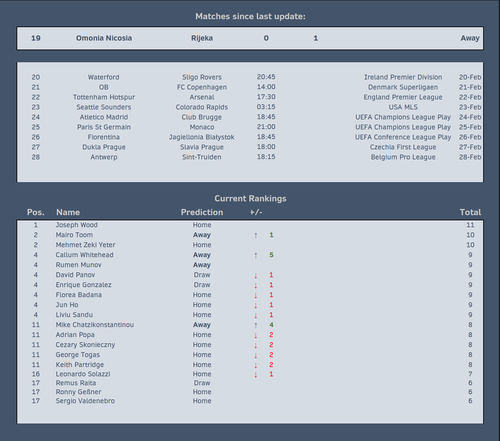Screen dimensions: 500x441
Task: Click 'Denmark Superligaen' league name
Action: [403, 87]
